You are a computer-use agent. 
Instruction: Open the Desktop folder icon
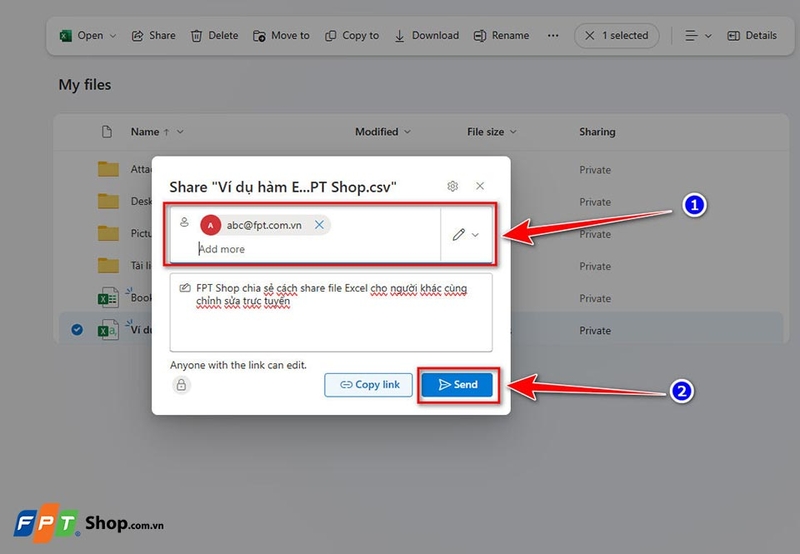tap(108, 201)
